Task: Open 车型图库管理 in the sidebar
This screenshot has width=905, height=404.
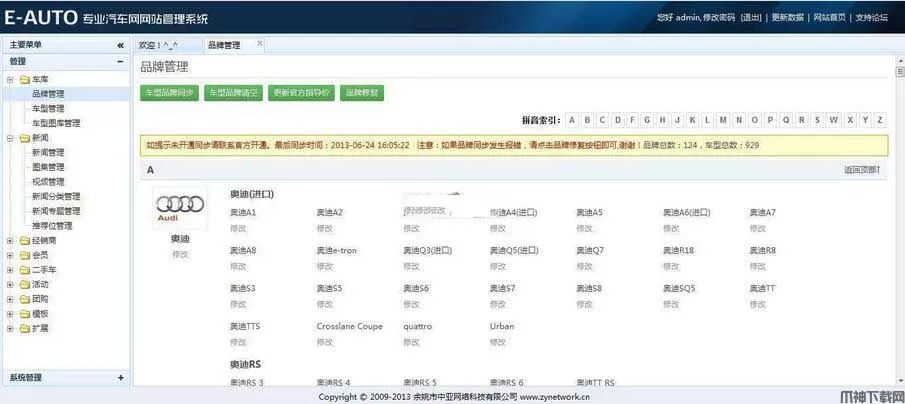Action: pos(57,123)
